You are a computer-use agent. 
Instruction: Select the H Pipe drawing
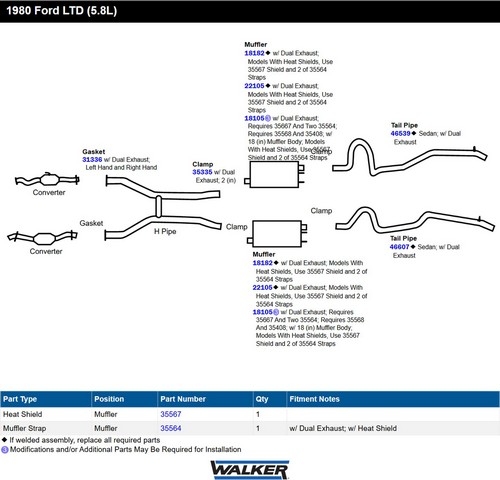[x=163, y=208]
